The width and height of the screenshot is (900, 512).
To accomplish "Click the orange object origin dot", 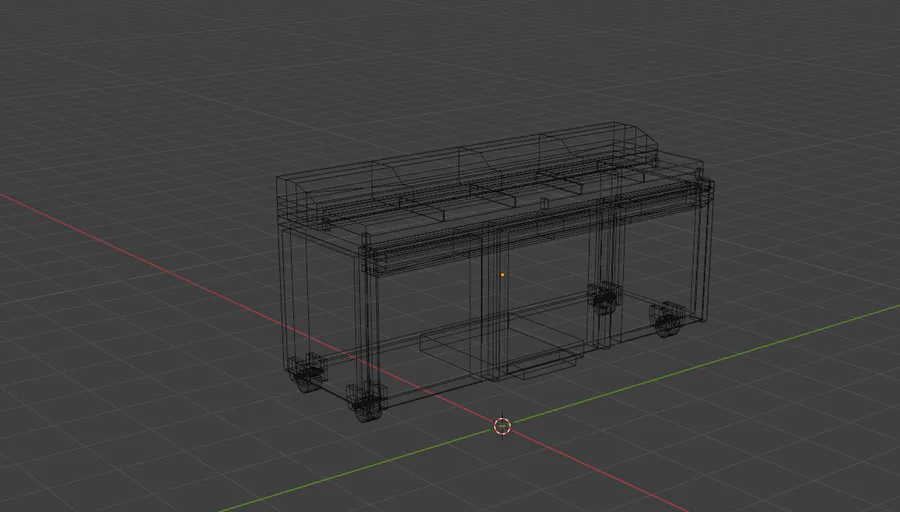I will click(x=503, y=275).
